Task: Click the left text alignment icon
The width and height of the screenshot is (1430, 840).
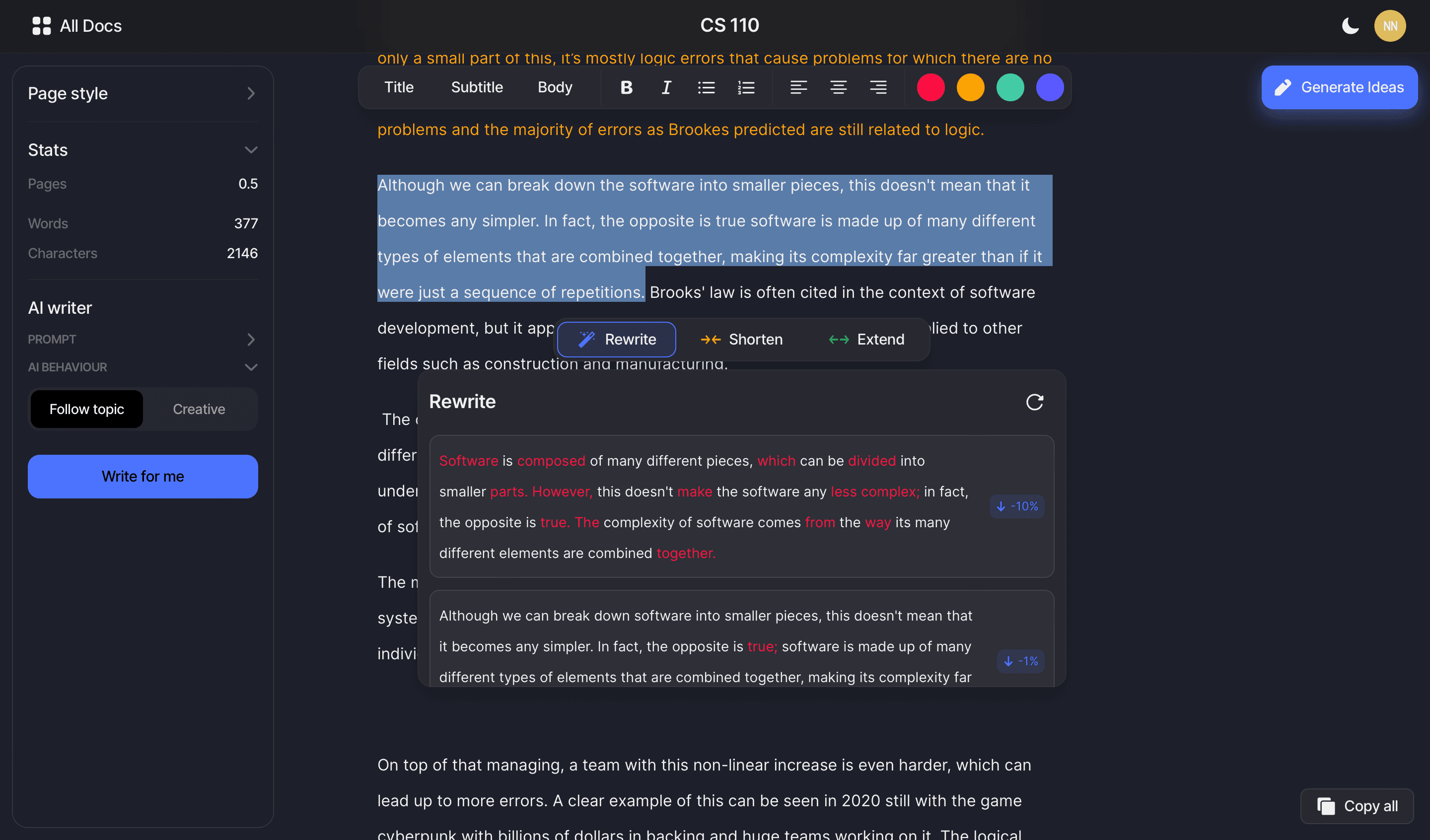Action: pos(799,87)
